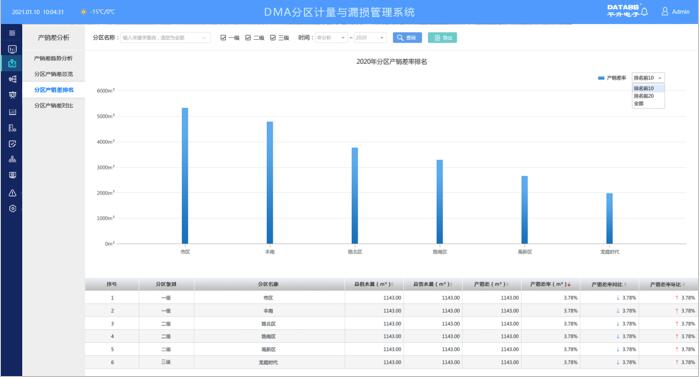Screen dimensions: 700x377
Task: Click the weather sun icon in header
Action: point(83,12)
